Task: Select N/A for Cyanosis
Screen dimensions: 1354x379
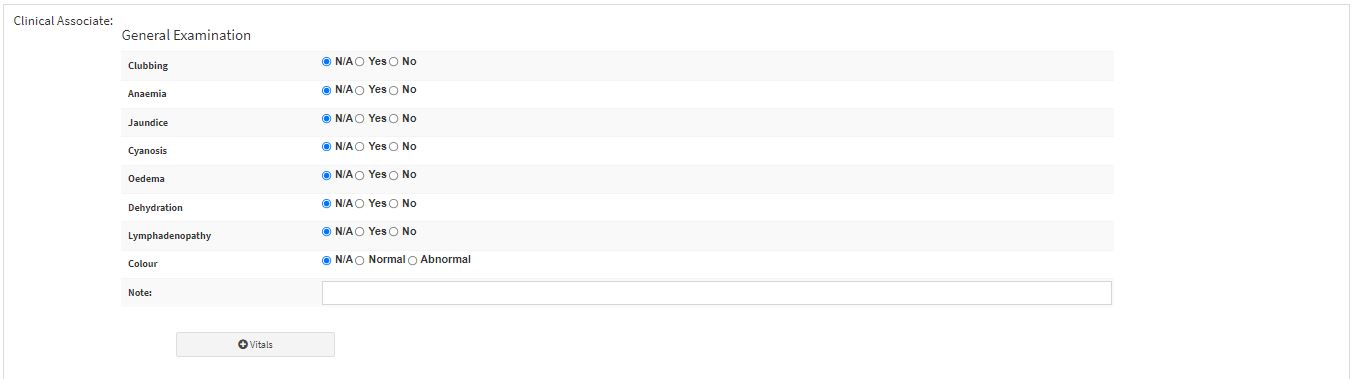Action: point(326,147)
